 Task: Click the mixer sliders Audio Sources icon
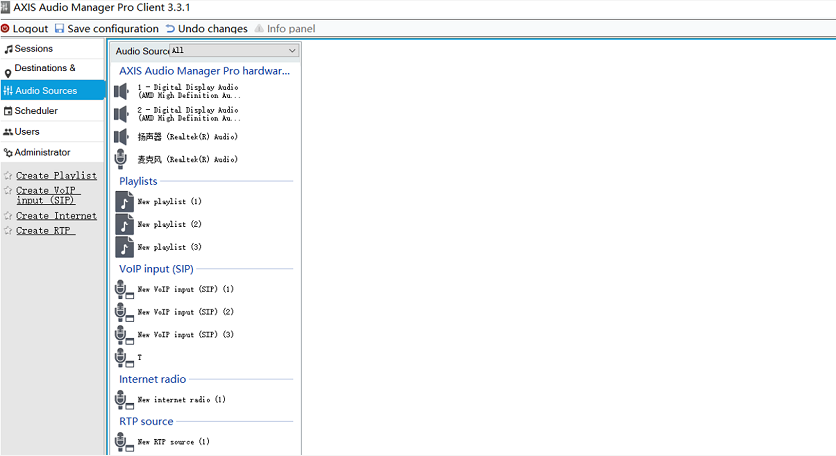tap(8, 91)
